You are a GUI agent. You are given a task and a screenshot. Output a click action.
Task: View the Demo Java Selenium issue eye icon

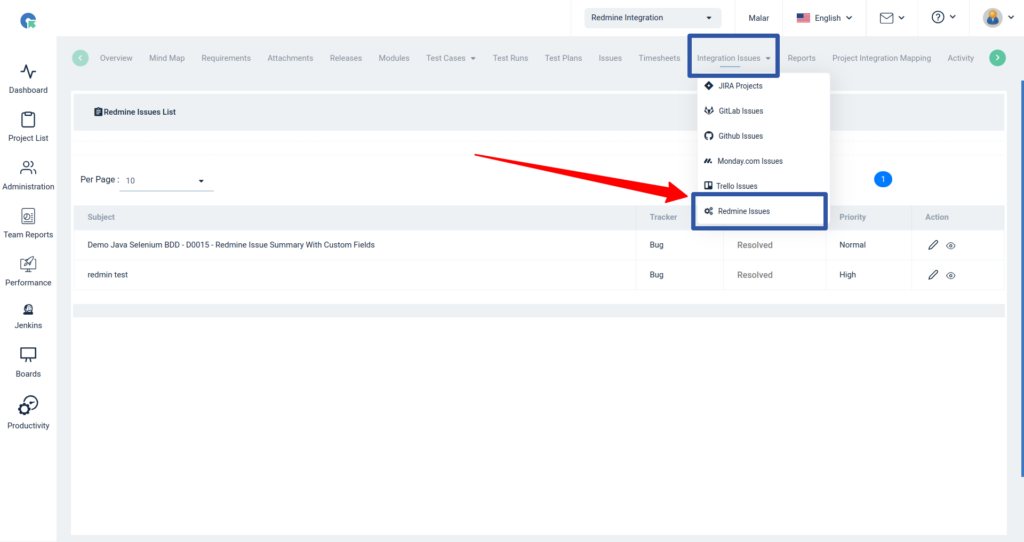(951, 245)
